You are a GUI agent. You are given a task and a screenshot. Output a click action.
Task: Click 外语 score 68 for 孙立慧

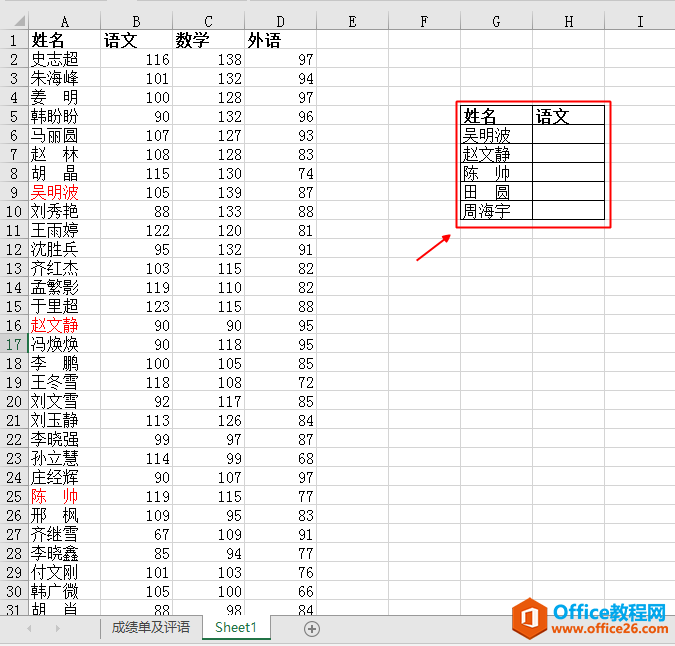tap(280, 458)
